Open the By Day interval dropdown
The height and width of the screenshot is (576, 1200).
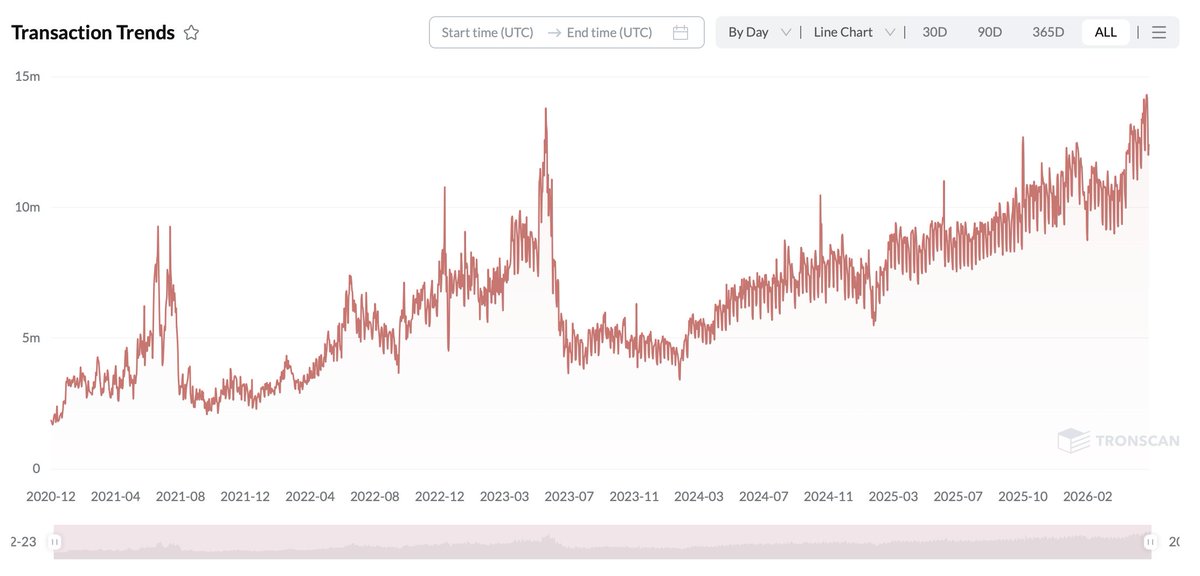click(759, 32)
